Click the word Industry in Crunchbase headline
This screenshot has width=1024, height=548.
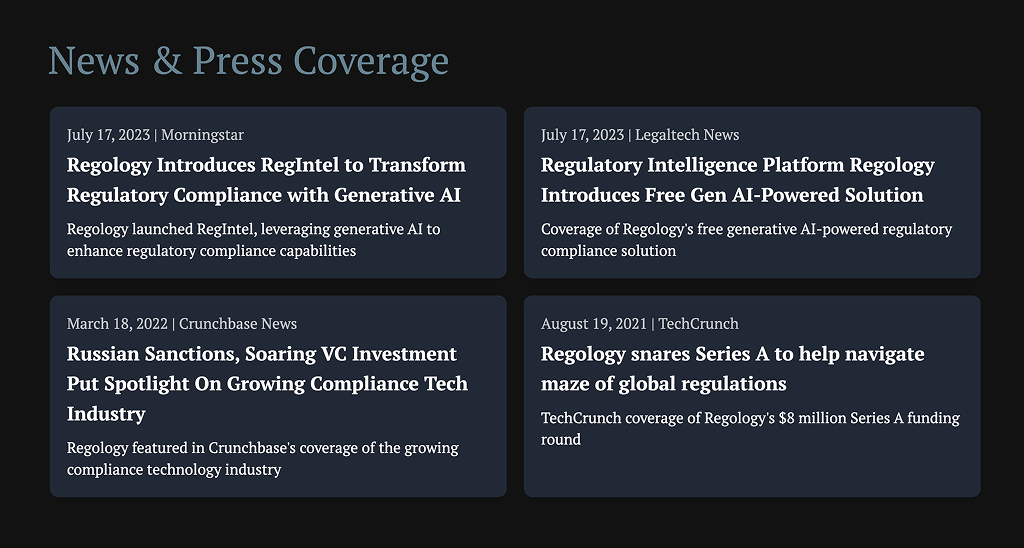106,413
